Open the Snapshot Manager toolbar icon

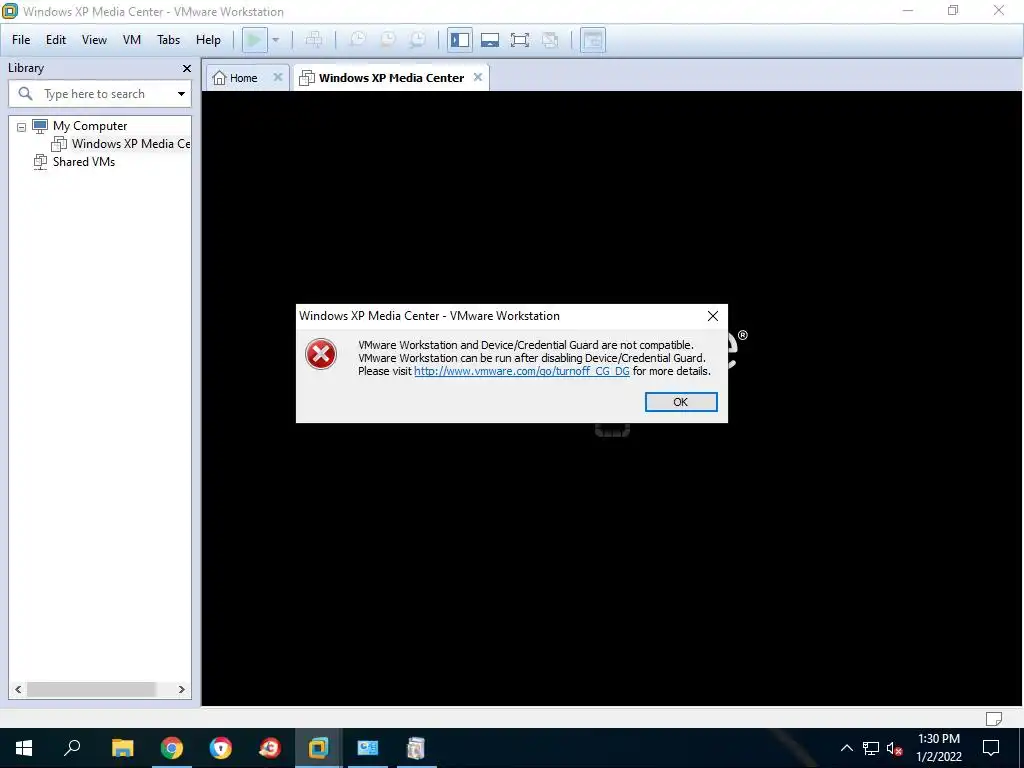coord(417,40)
